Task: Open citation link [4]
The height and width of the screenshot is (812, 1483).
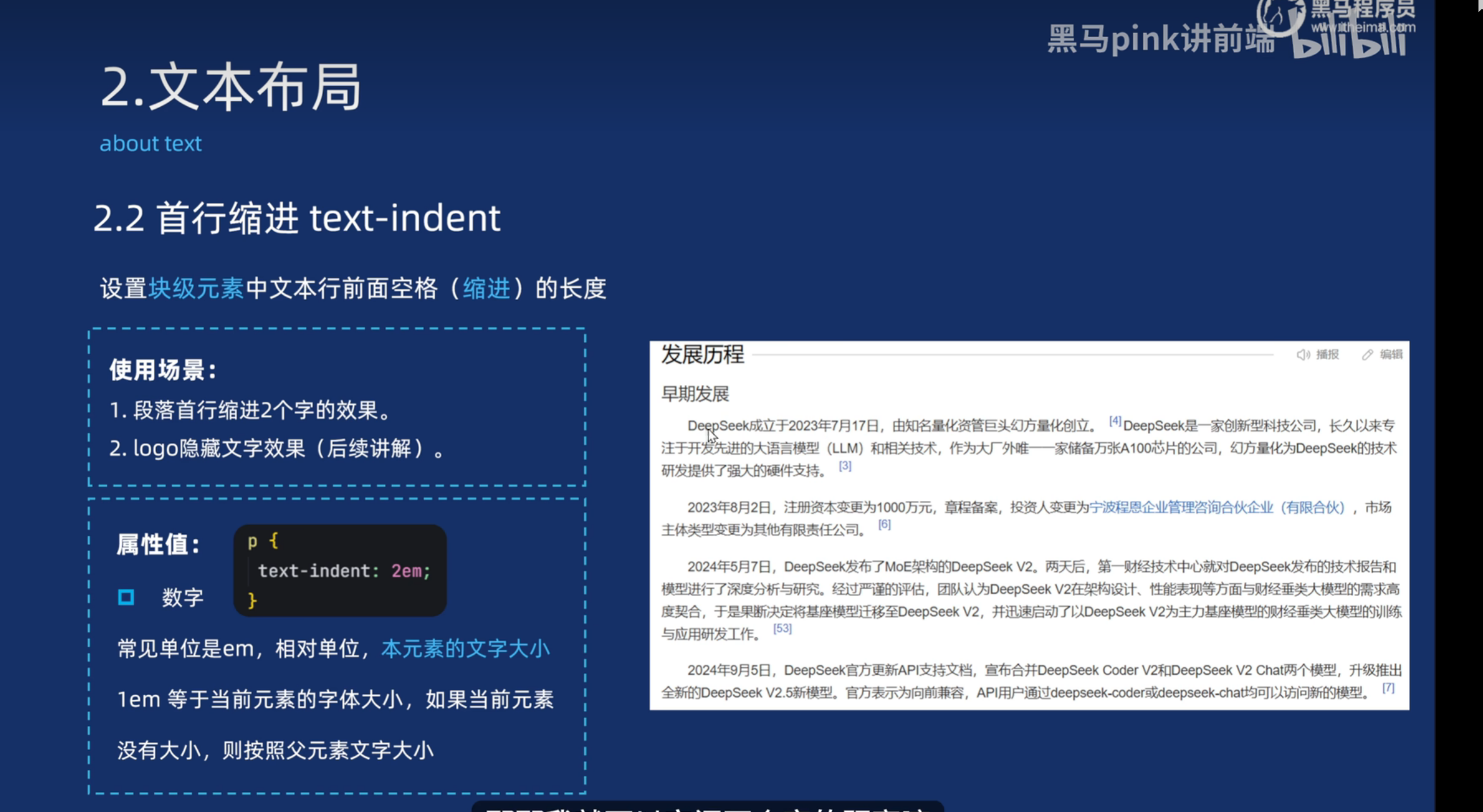Action: 1115,421
